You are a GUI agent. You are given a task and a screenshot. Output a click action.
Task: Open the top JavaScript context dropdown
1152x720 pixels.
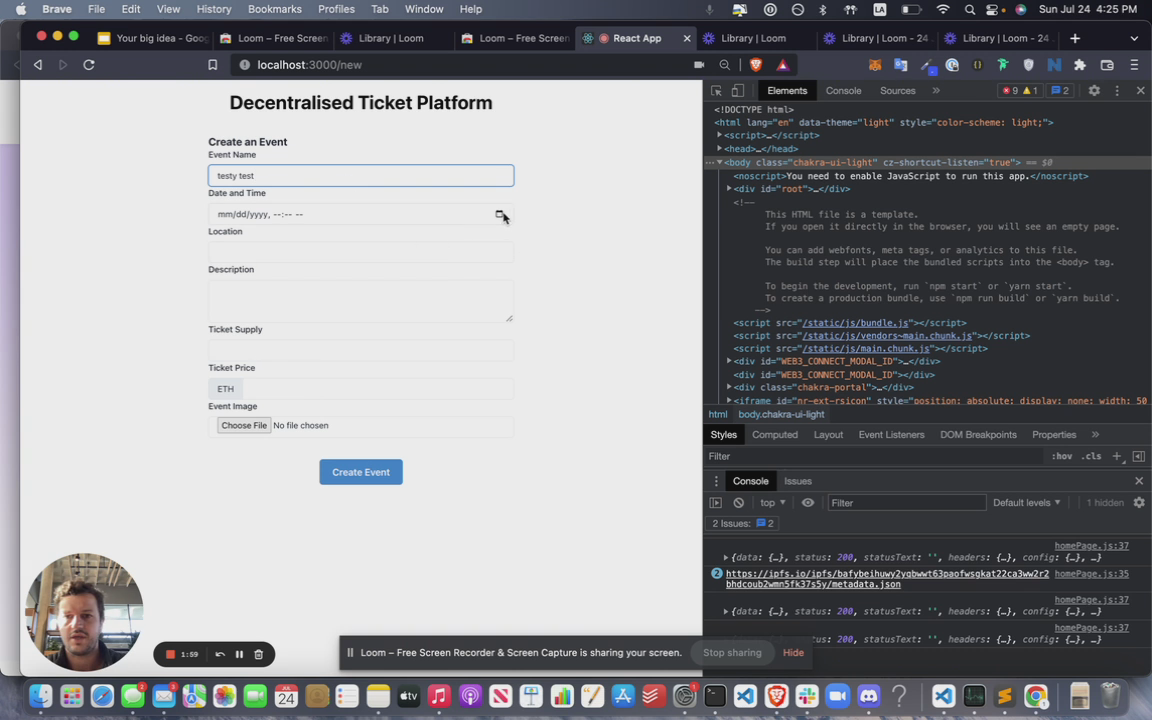[x=772, y=503]
